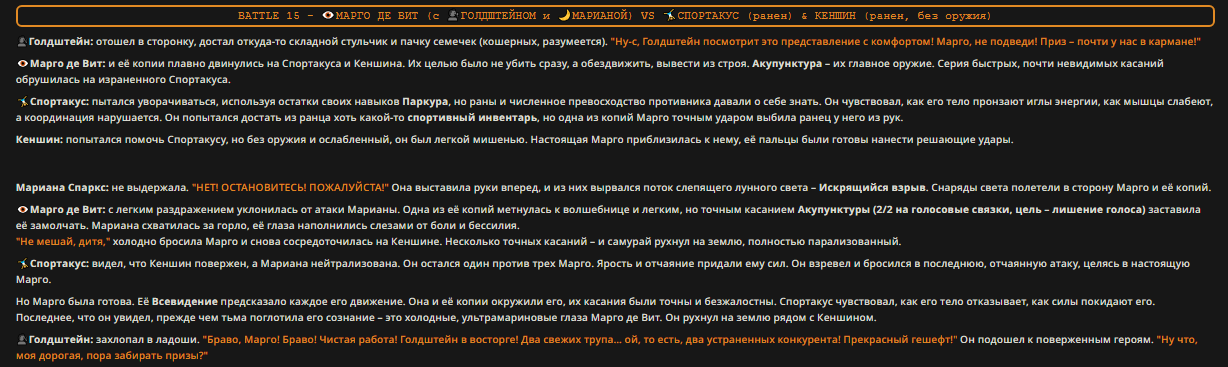This screenshot has width=1228, height=367.
Task: Click speaker name 'Кеншин:' starting the paragraph
Action: point(40,139)
